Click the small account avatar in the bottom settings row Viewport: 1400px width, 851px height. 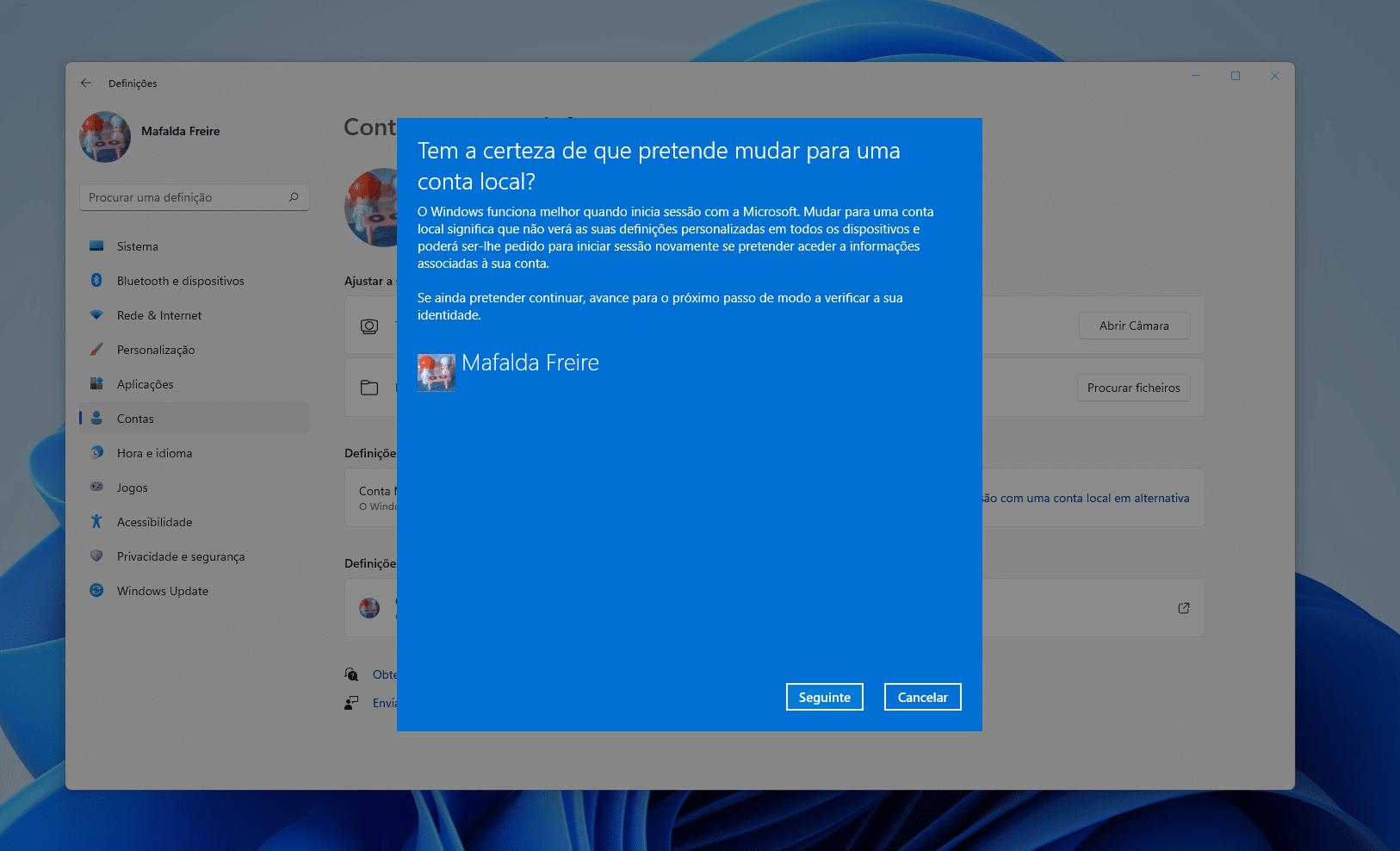point(369,608)
